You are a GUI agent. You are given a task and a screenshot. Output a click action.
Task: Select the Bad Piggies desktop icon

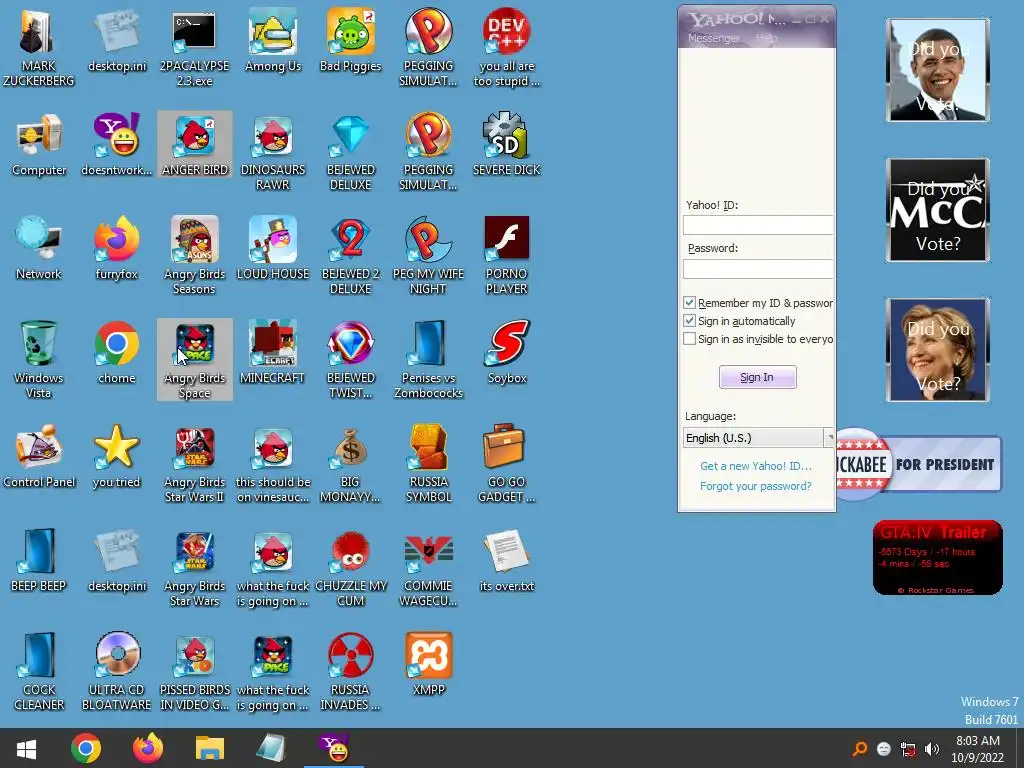tap(351, 42)
